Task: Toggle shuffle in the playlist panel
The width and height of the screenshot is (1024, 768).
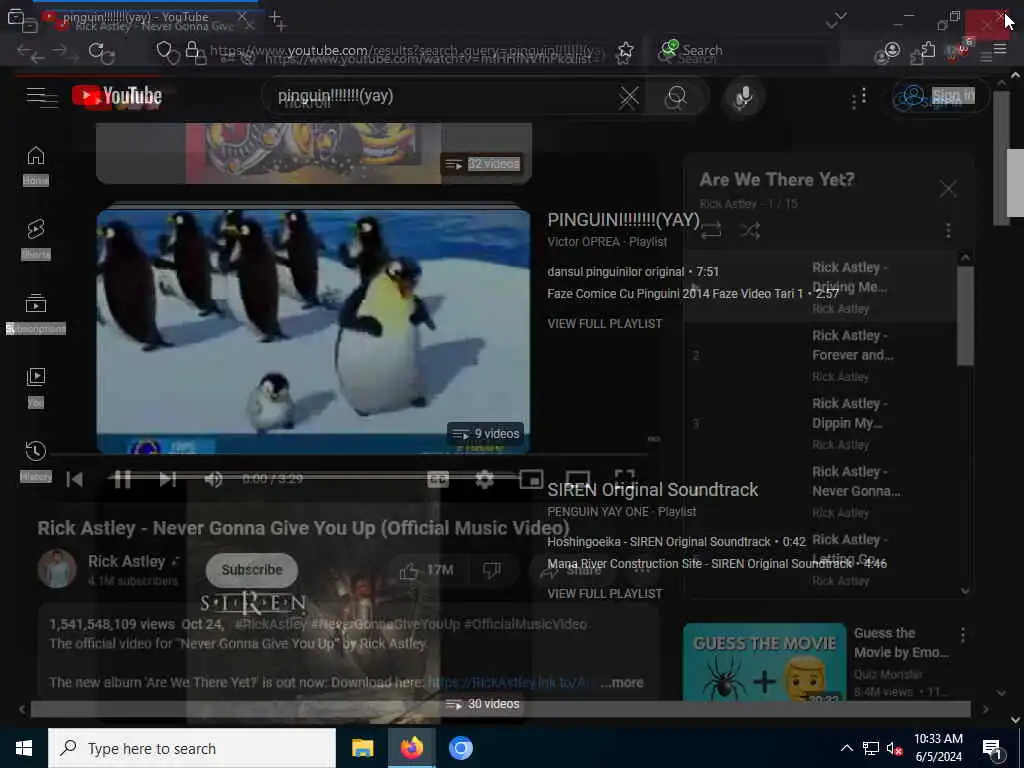Action: pos(750,230)
